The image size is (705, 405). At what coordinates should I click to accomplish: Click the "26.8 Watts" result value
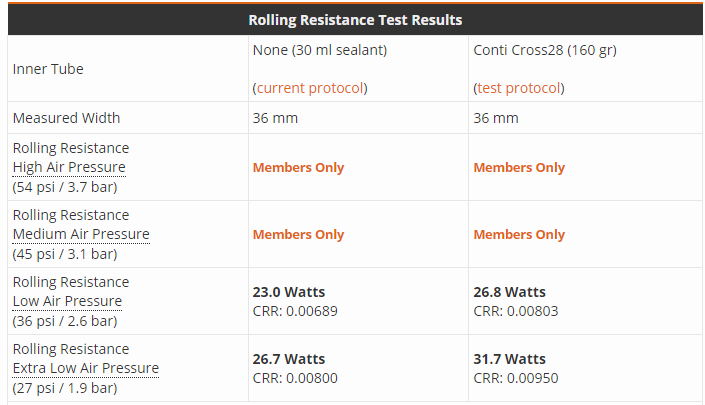click(x=510, y=292)
